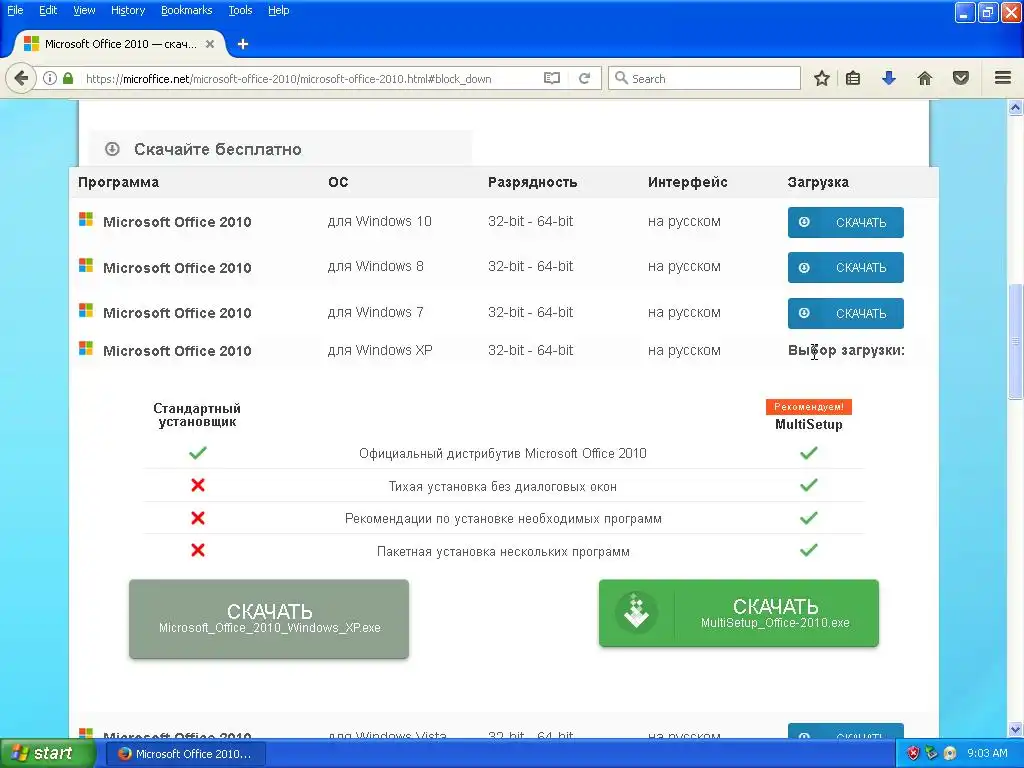Open the History menu
The width and height of the screenshot is (1024, 768).
[128, 10]
